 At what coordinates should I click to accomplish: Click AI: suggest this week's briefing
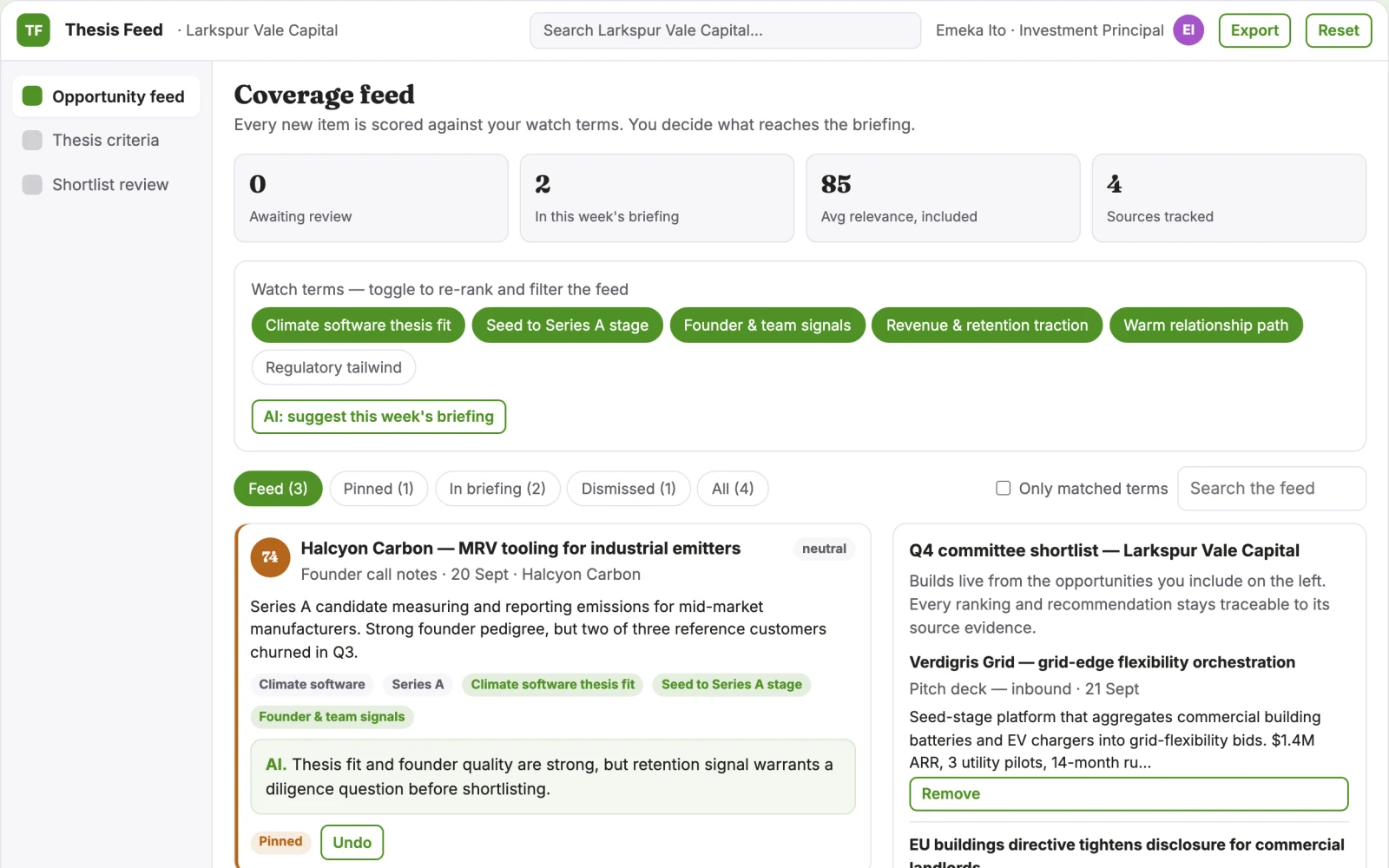379,417
